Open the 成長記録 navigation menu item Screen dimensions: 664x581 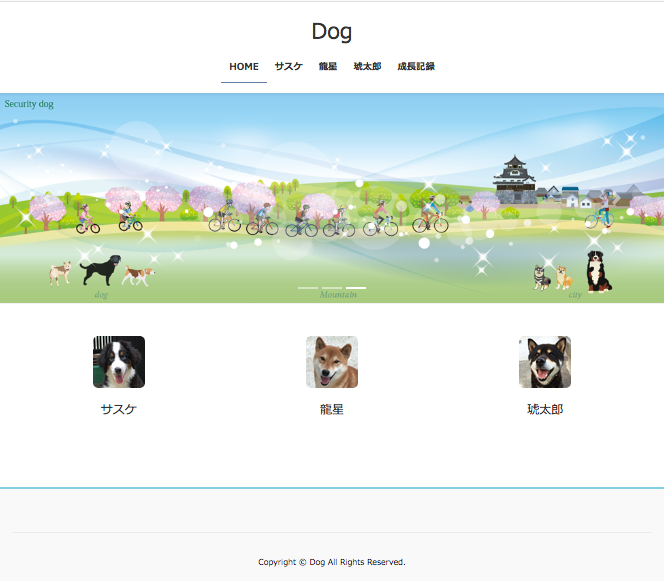(416, 66)
